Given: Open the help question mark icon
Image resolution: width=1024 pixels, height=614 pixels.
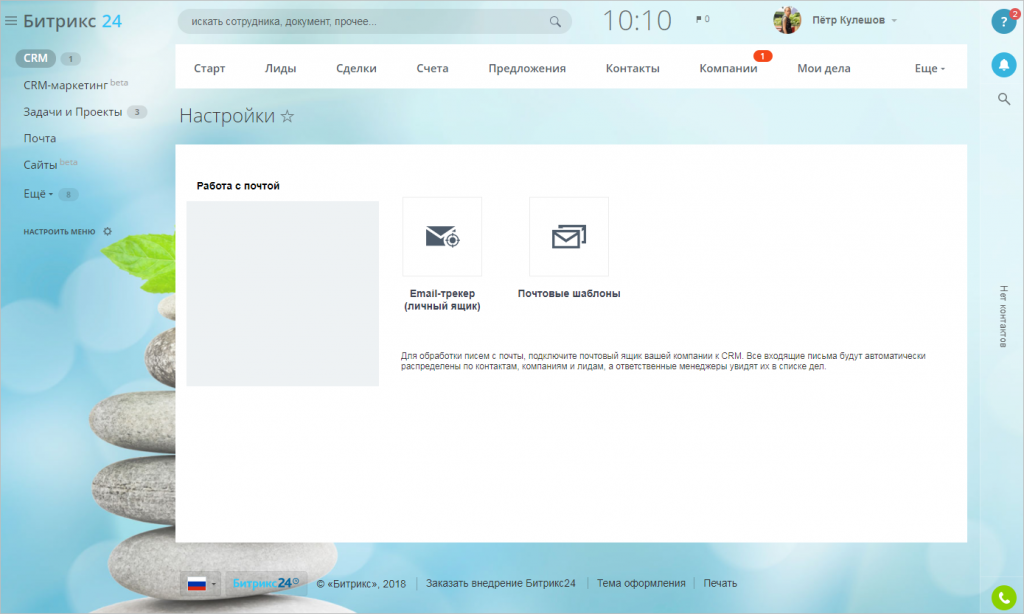Looking at the screenshot, I should click(1004, 22).
